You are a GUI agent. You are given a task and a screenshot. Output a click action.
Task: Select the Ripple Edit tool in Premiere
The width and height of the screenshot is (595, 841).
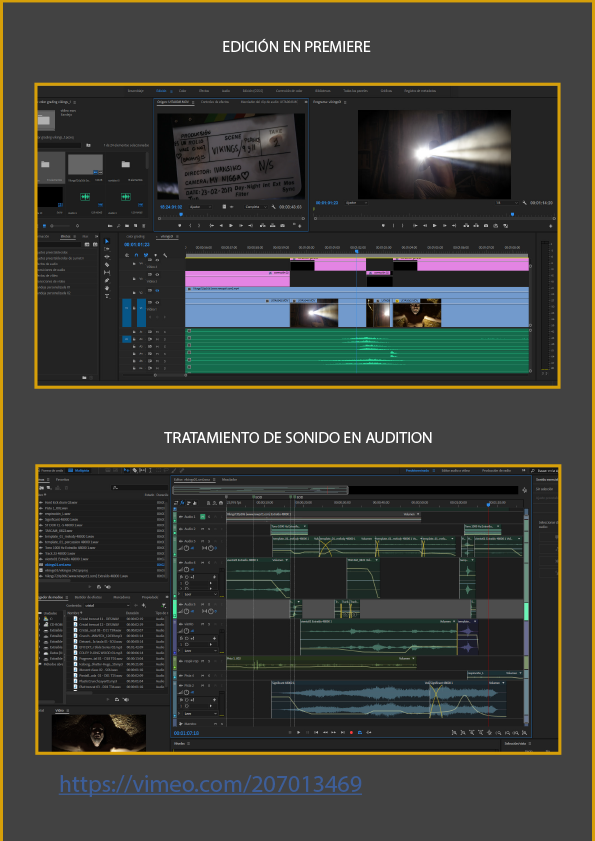(107, 257)
